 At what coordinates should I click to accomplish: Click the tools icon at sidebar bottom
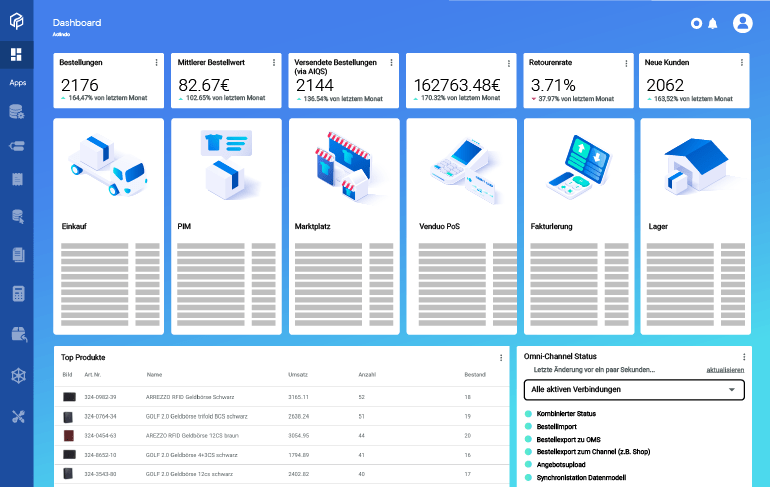(x=17, y=416)
